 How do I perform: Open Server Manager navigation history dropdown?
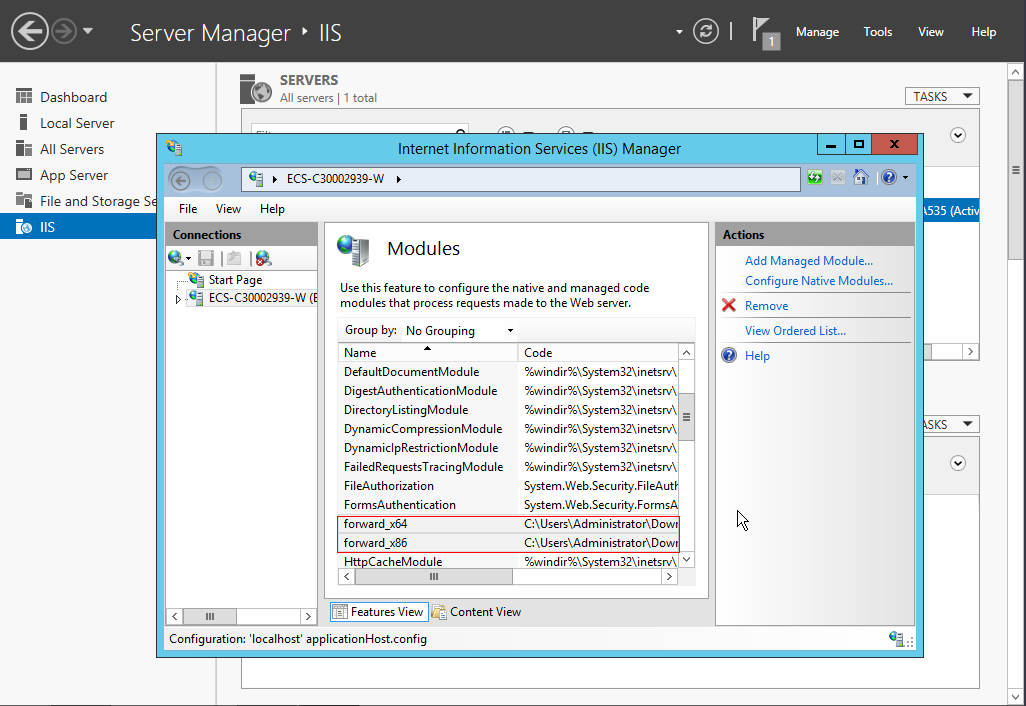88,31
